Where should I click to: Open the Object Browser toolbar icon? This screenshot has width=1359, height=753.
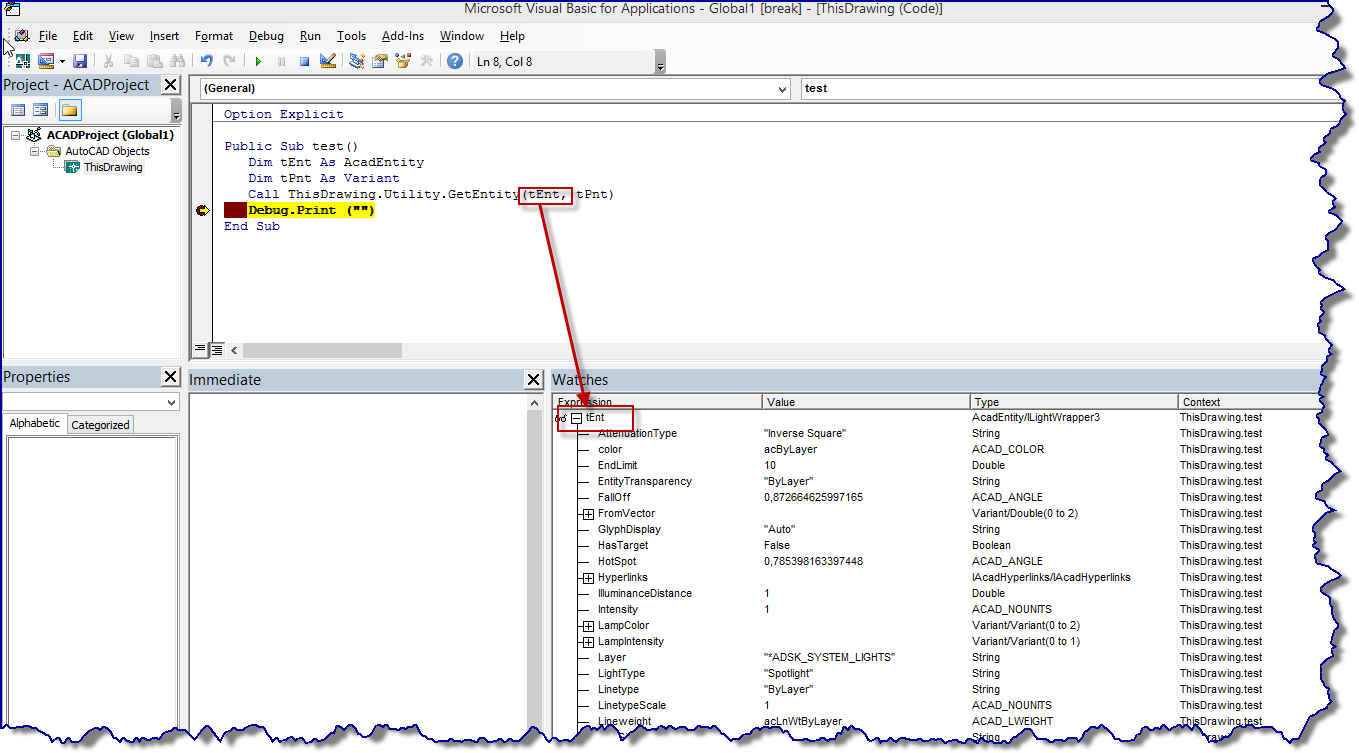[x=404, y=61]
